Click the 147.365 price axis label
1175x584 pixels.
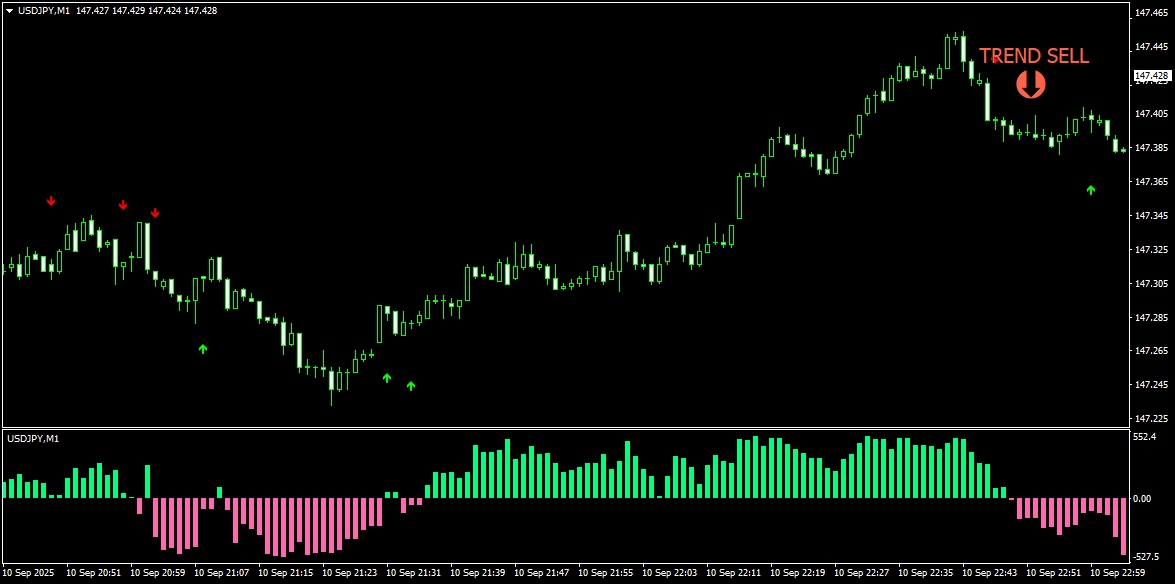coord(1152,181)
